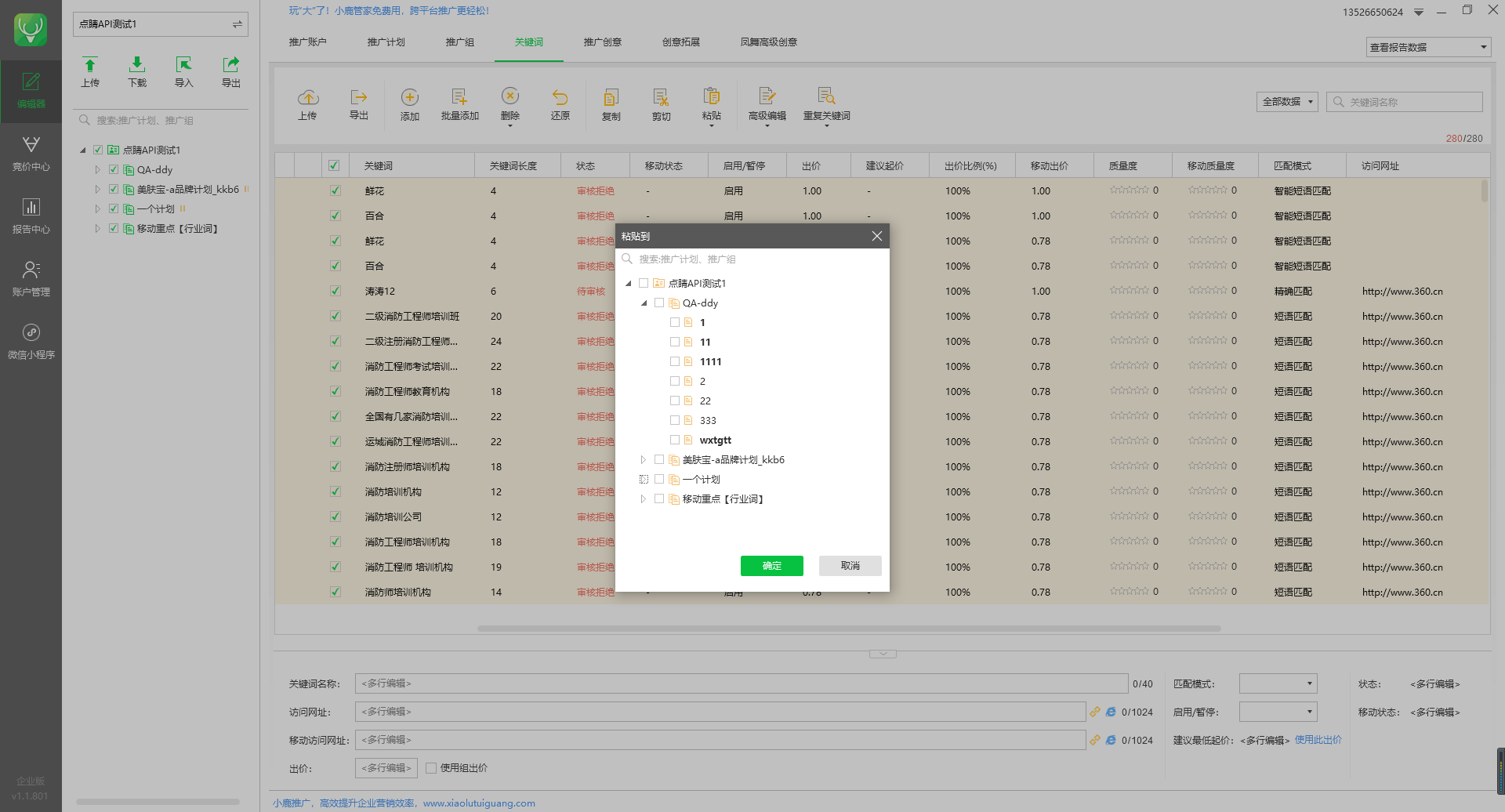The height and width of the screenshot is (812, 1505).
Task: Open 账户管理 in the sidebar
Action: click(31, 279)
